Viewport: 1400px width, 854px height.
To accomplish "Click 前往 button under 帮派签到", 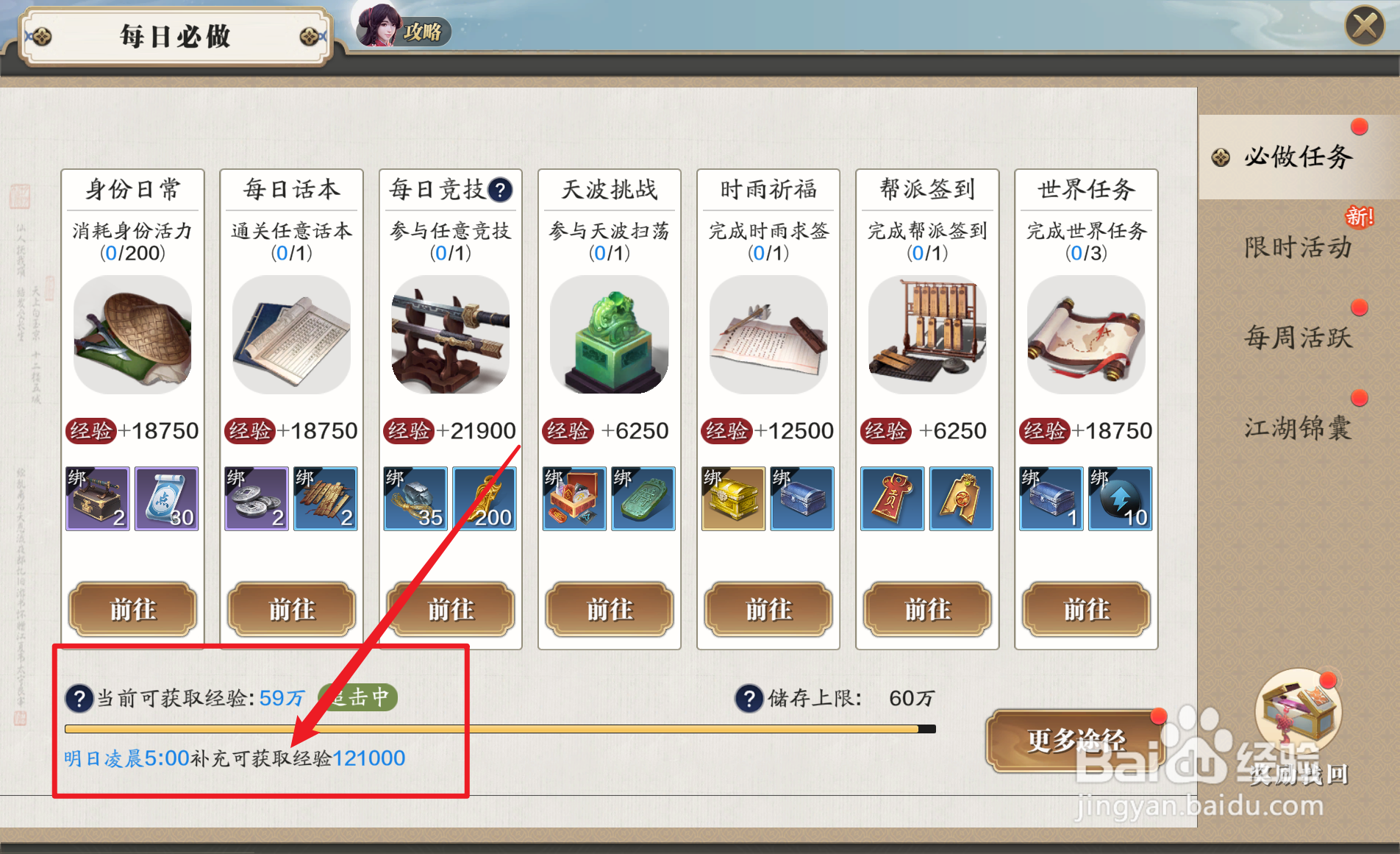I will [x=927, y=609].
